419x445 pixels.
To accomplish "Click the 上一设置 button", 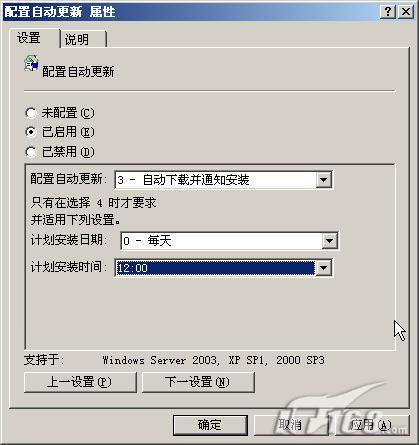I will [x=80, y=382].
